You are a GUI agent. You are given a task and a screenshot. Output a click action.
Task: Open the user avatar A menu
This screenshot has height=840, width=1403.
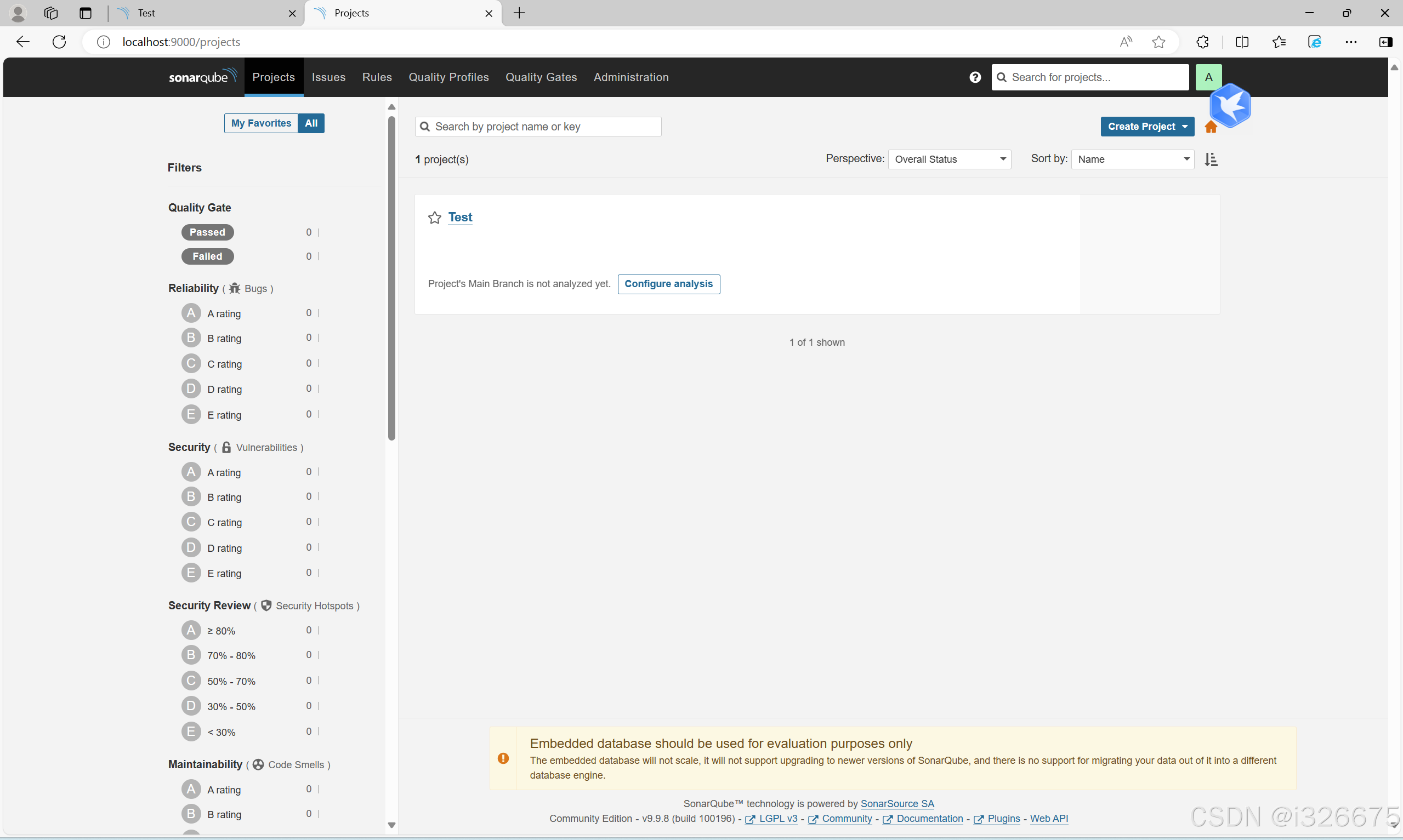point(1208,77)
